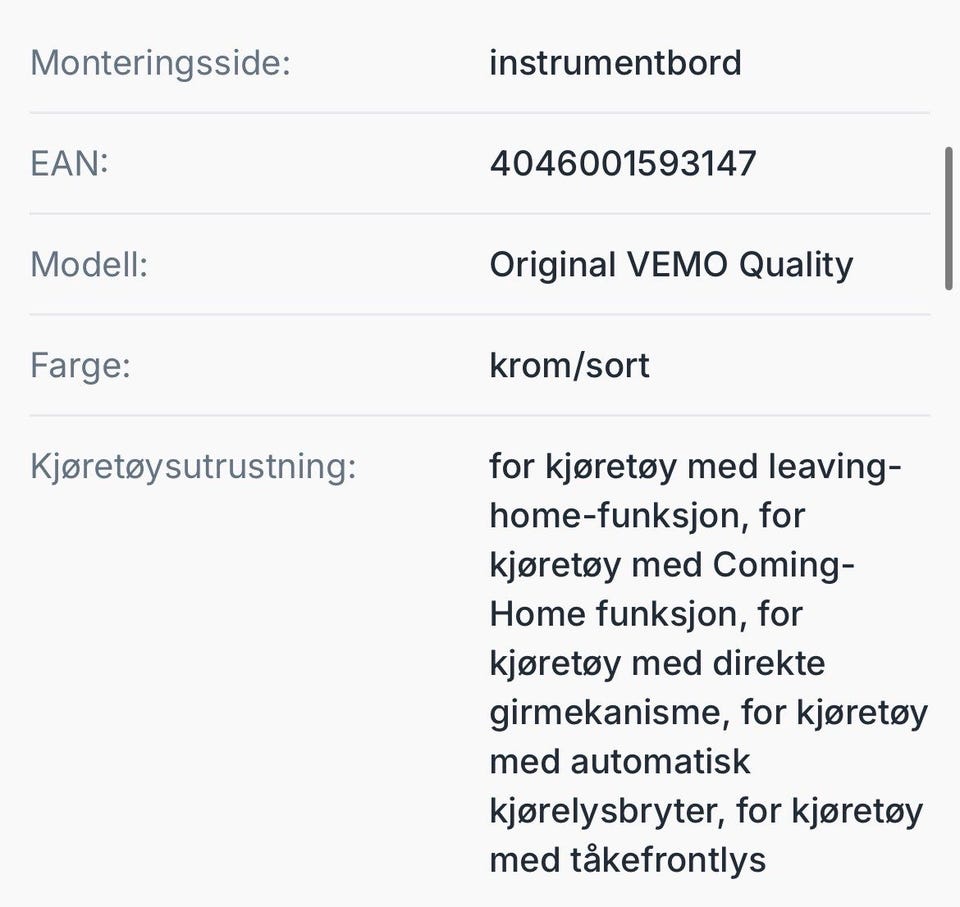Click the med tåkefrontlys text
960x907 pixels.
pos(628,860)
